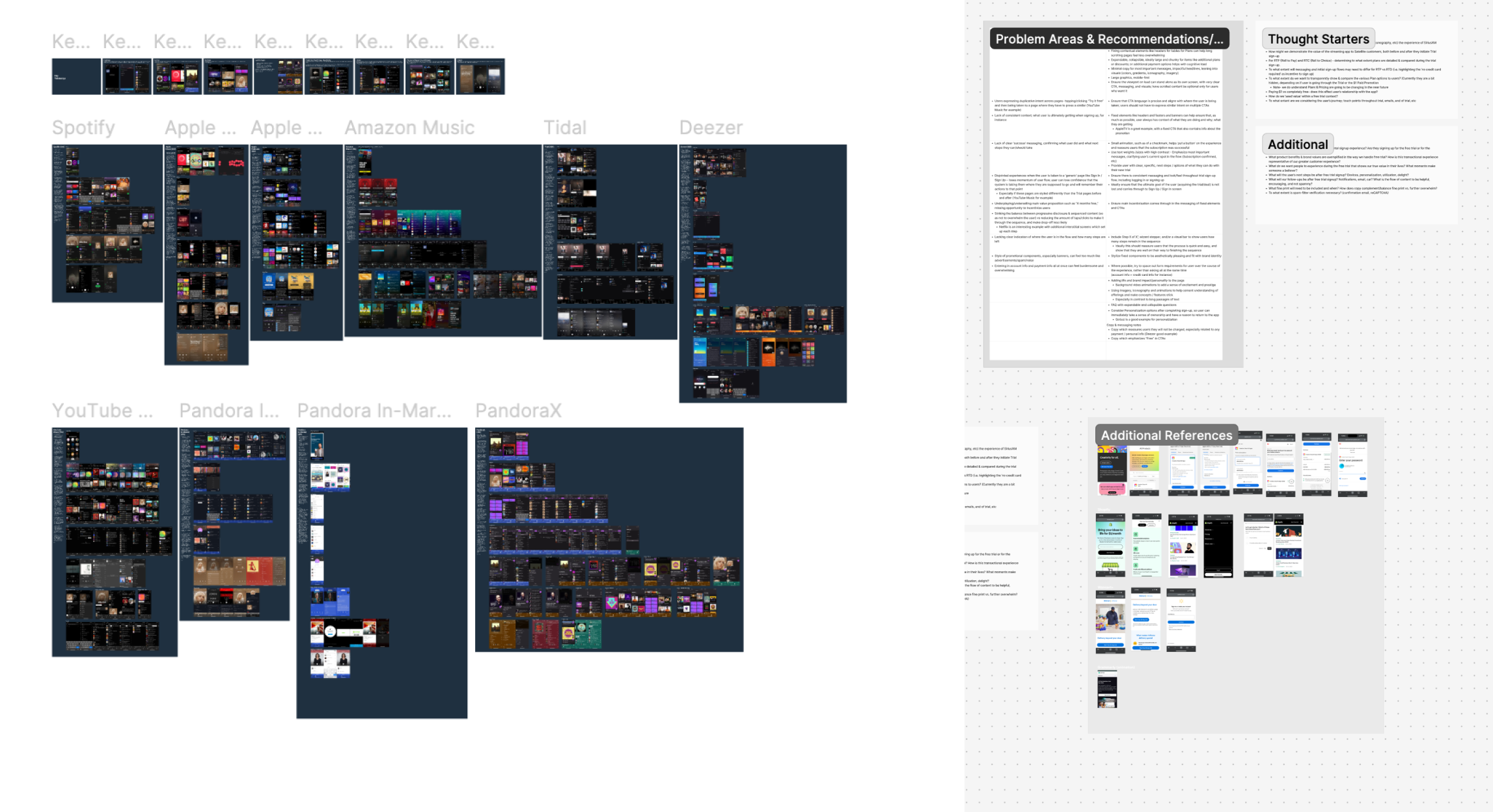The width and height of the screenshot is (1493, 812).
Task: Select the Additional References section title
Action: (1166, 435)
